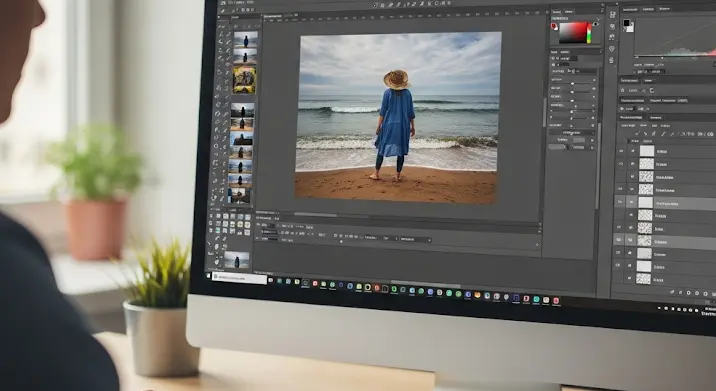This screenshot has height=391, width=716.
Task: Adjust the topmost slider in the adjustments panel
Action: 574,83
